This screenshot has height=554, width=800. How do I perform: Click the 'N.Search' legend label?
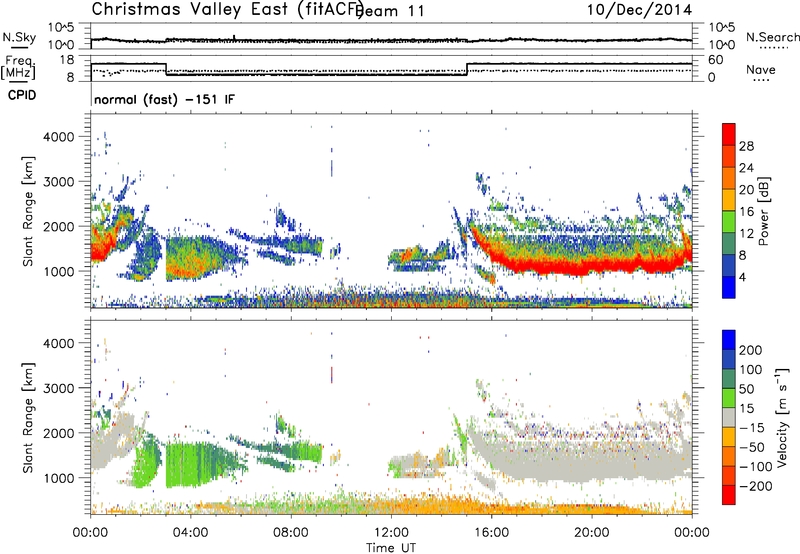click(x=772, y=37)
